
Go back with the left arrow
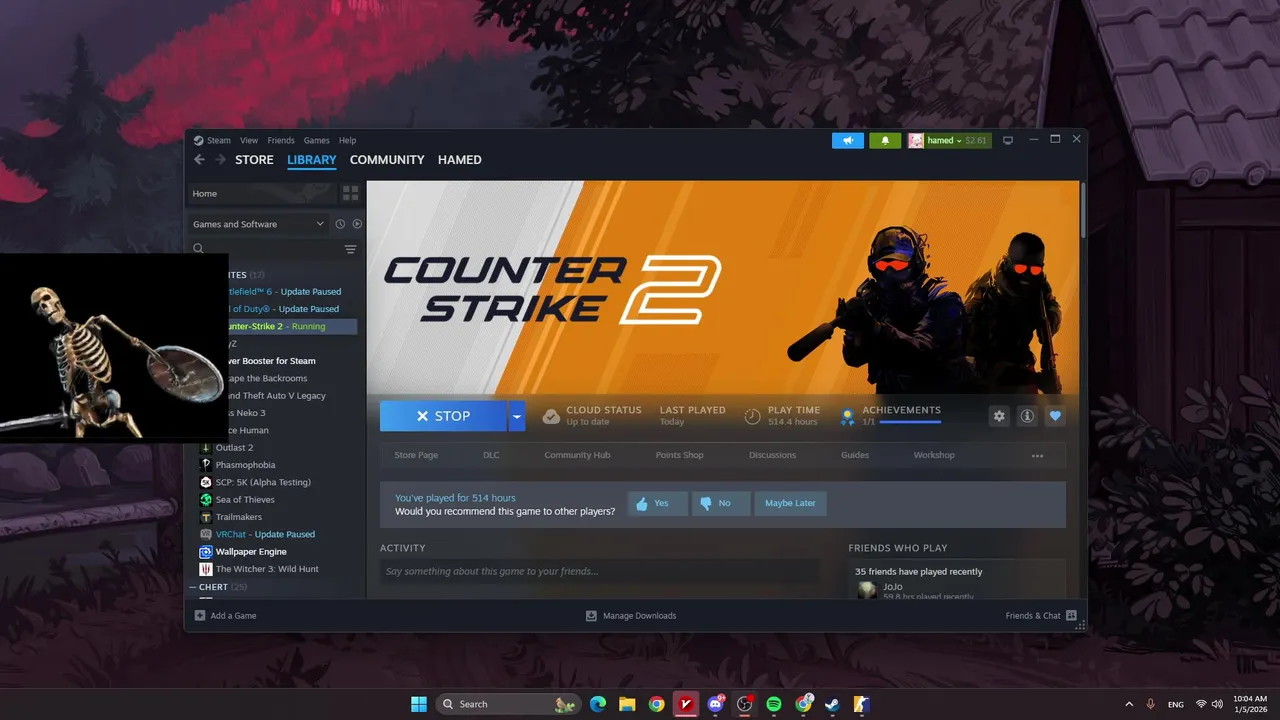(x=199, y=160)
